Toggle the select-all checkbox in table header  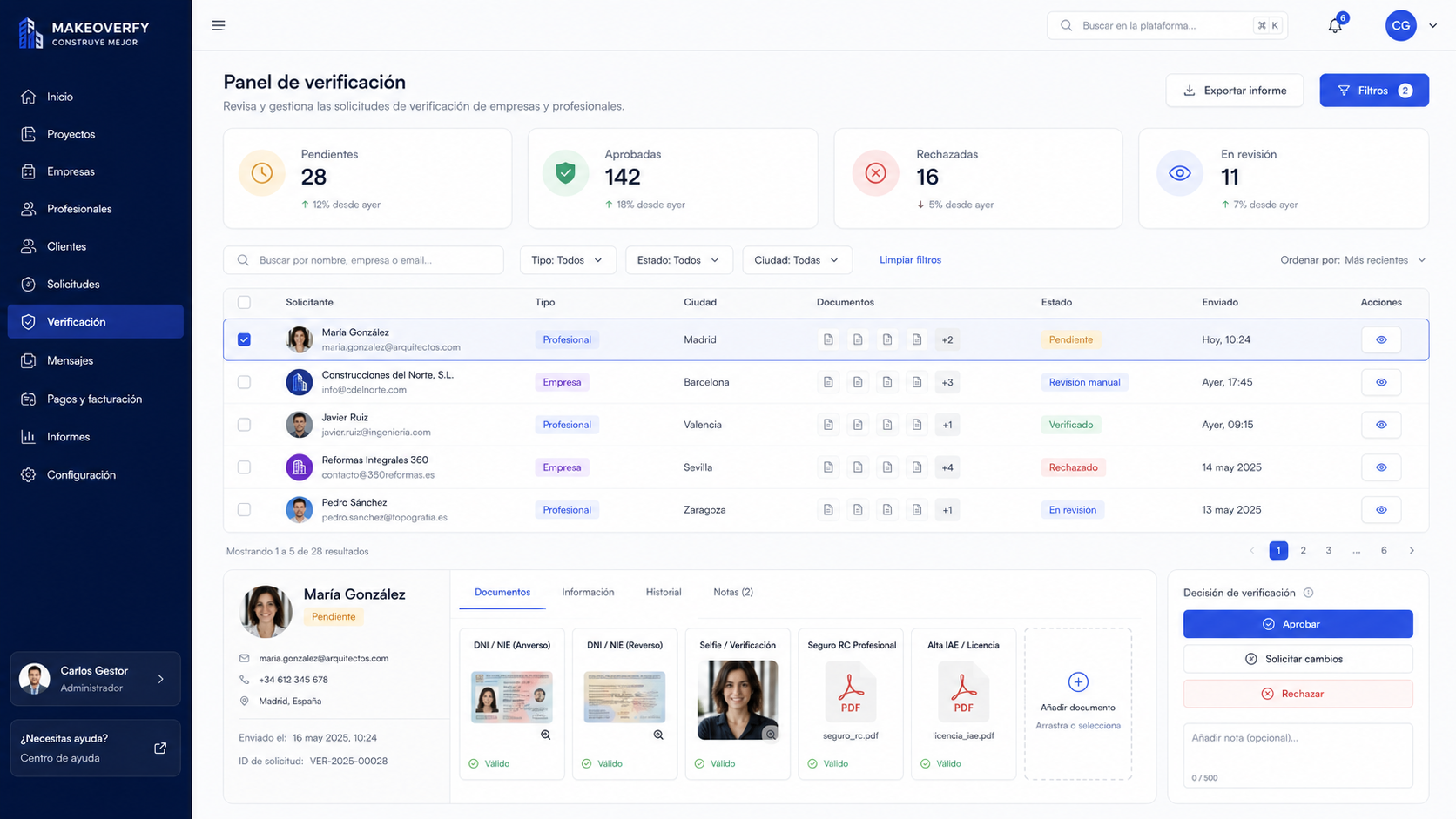pyautogui.click(x=244, y=302)
